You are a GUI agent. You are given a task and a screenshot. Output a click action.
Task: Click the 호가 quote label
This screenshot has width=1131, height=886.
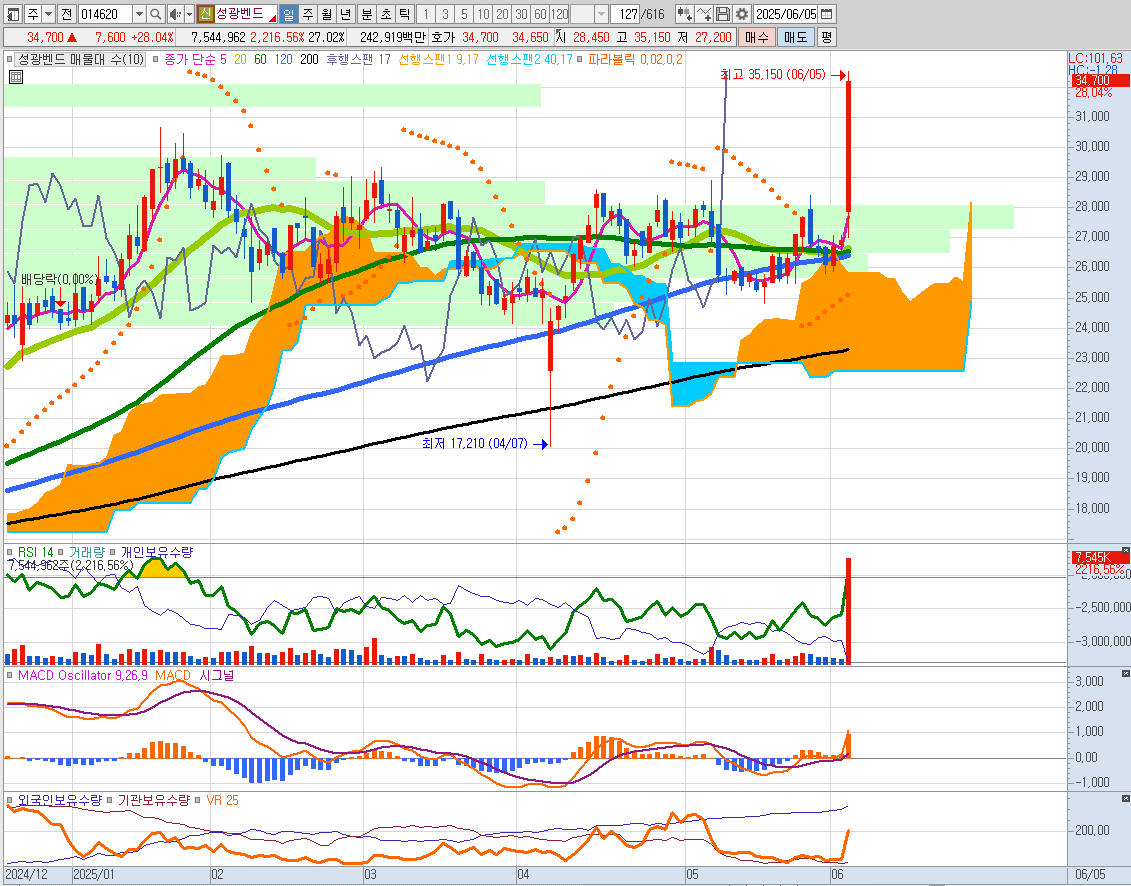click(443, 37)
